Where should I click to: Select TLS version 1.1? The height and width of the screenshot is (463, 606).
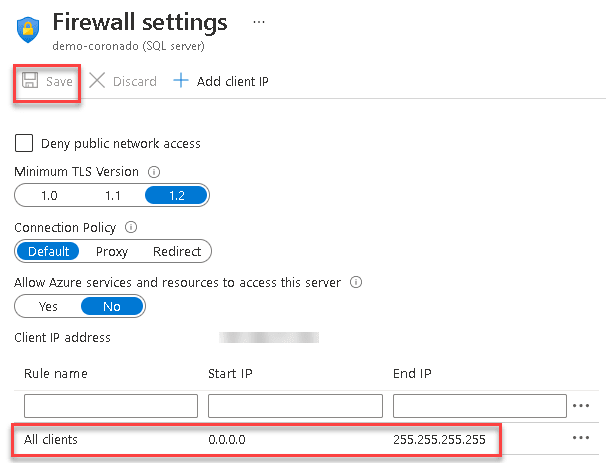click(113, 195)
